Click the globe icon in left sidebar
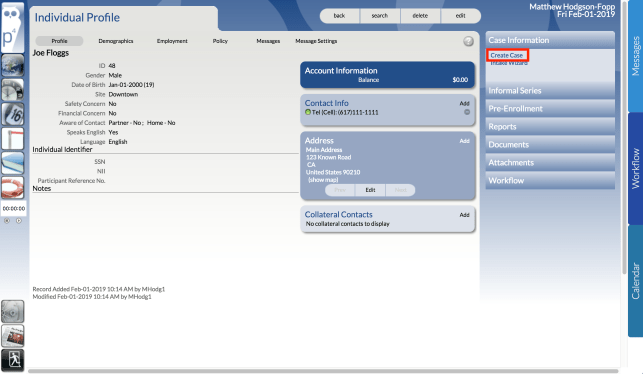643x374 pixels. (x=13, y=65)
